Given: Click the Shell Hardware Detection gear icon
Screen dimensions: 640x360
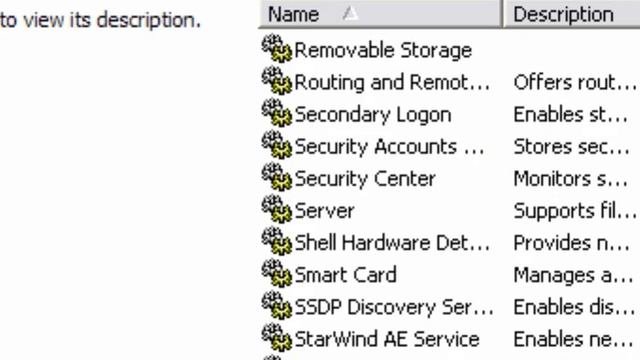Looking at the screenshot, I should point(277,241).
